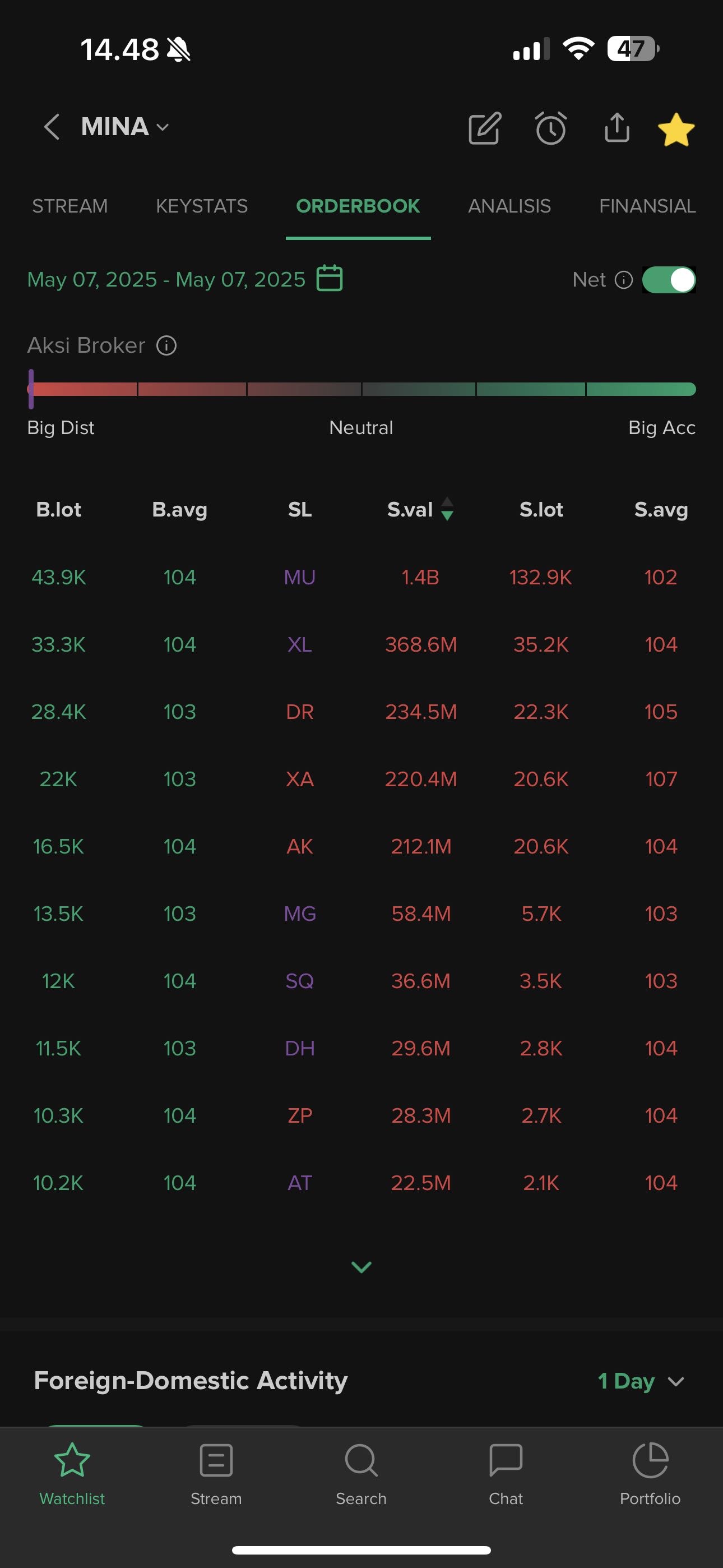Switch to the KEYSTATS tab
The height and width of the screenshot is (1568, 723).
pyautogui.click(x=201, y=206)
